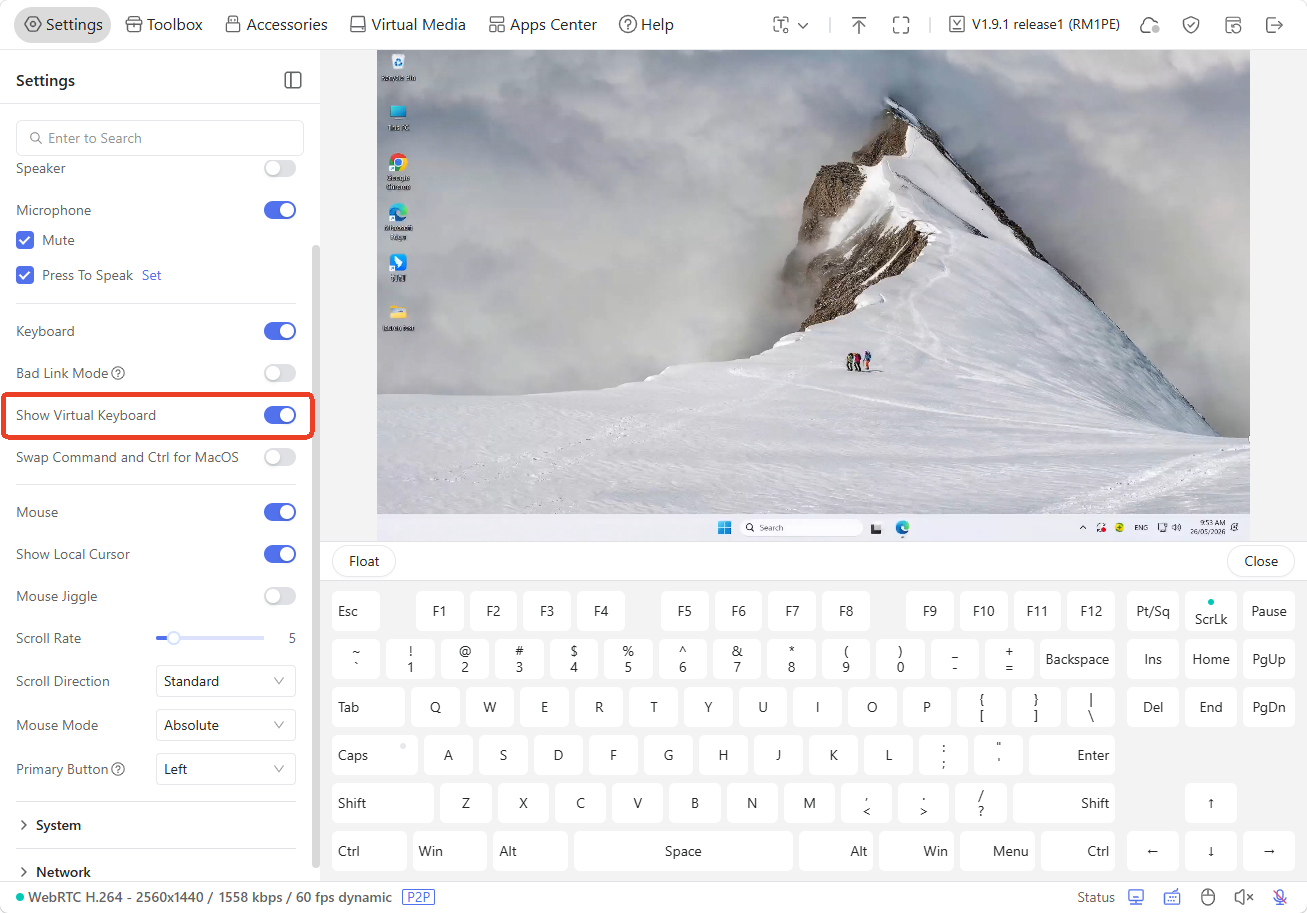Click the mouse status icon in status bar

(1208, 897)
